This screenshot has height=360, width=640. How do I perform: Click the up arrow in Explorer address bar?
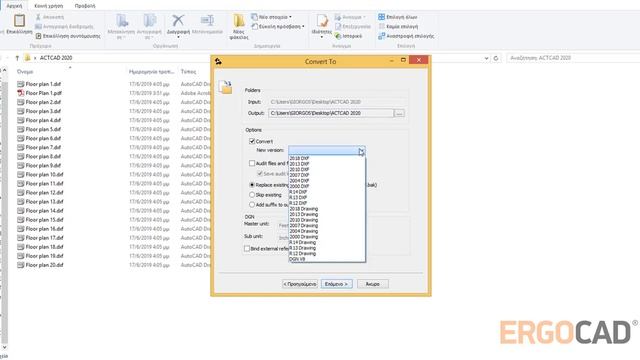tap(17, 58)
